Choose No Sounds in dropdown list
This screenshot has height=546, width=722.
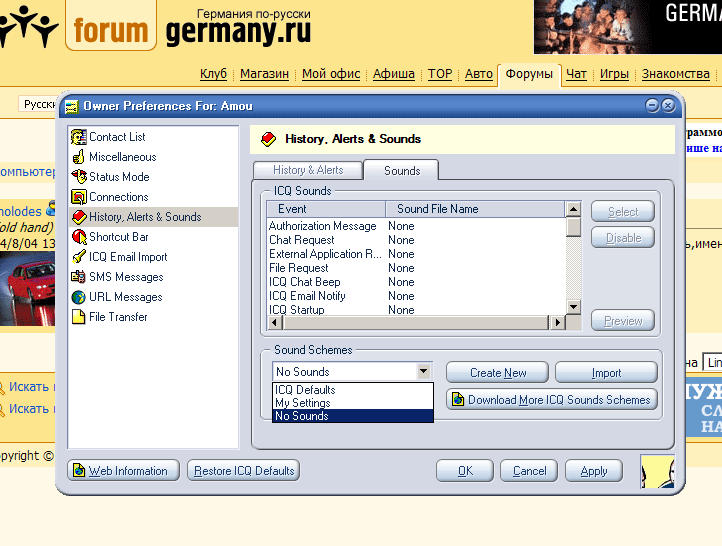pos(353,416)
